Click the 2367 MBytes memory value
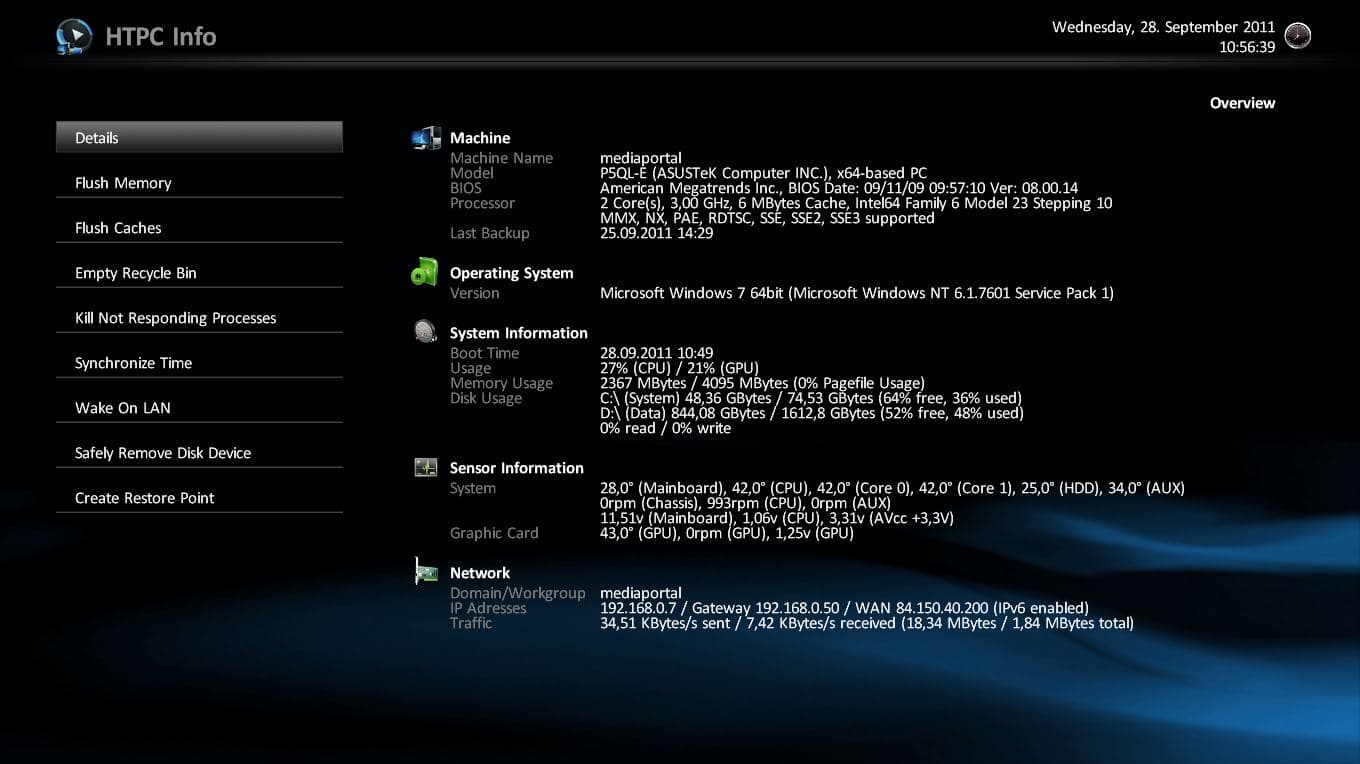The height and width of the screenshot is (764, 1360). click(762, 383)
